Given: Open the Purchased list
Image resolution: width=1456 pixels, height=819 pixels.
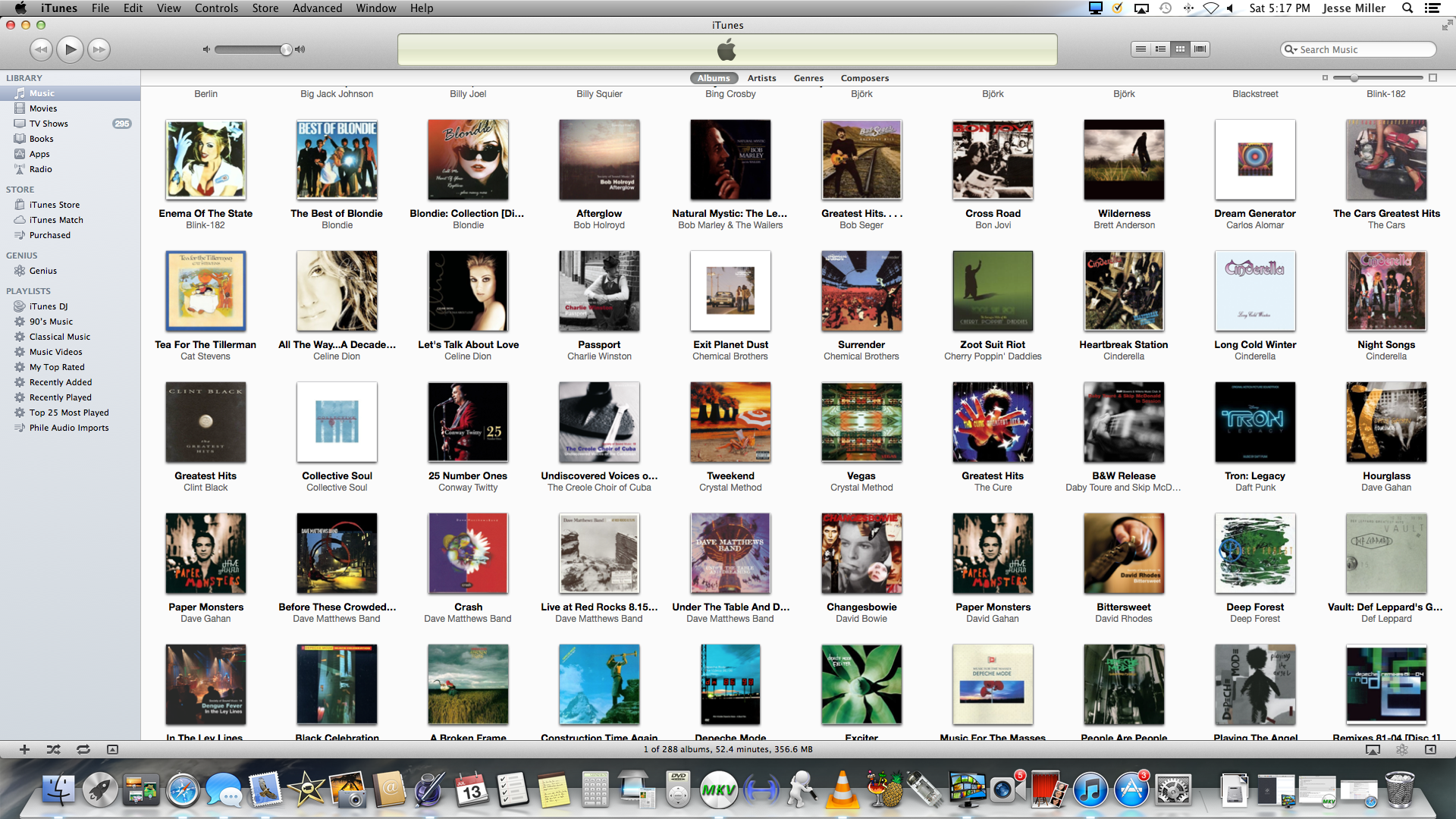Looking at the screenshot, I should click(x=70, y=235).
